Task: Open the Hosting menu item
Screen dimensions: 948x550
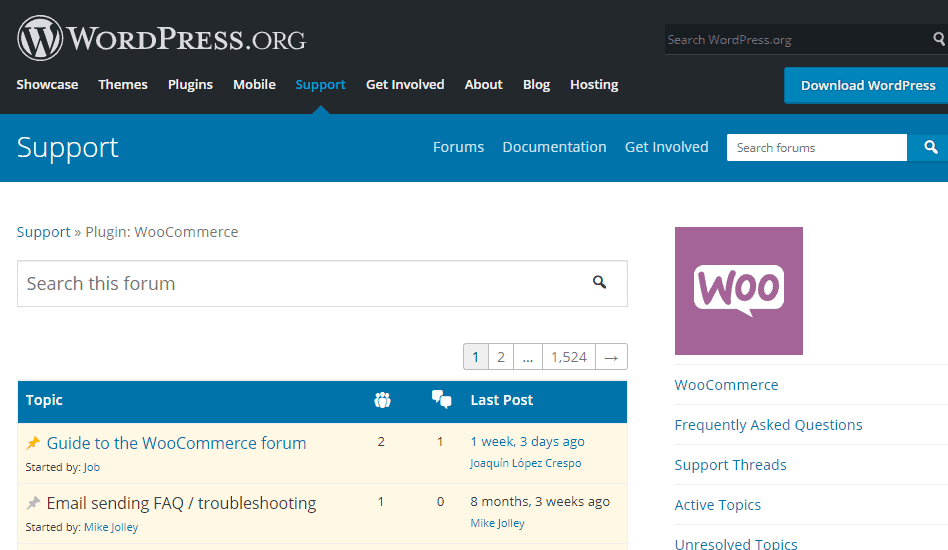Action: click(x=594, y=85)
